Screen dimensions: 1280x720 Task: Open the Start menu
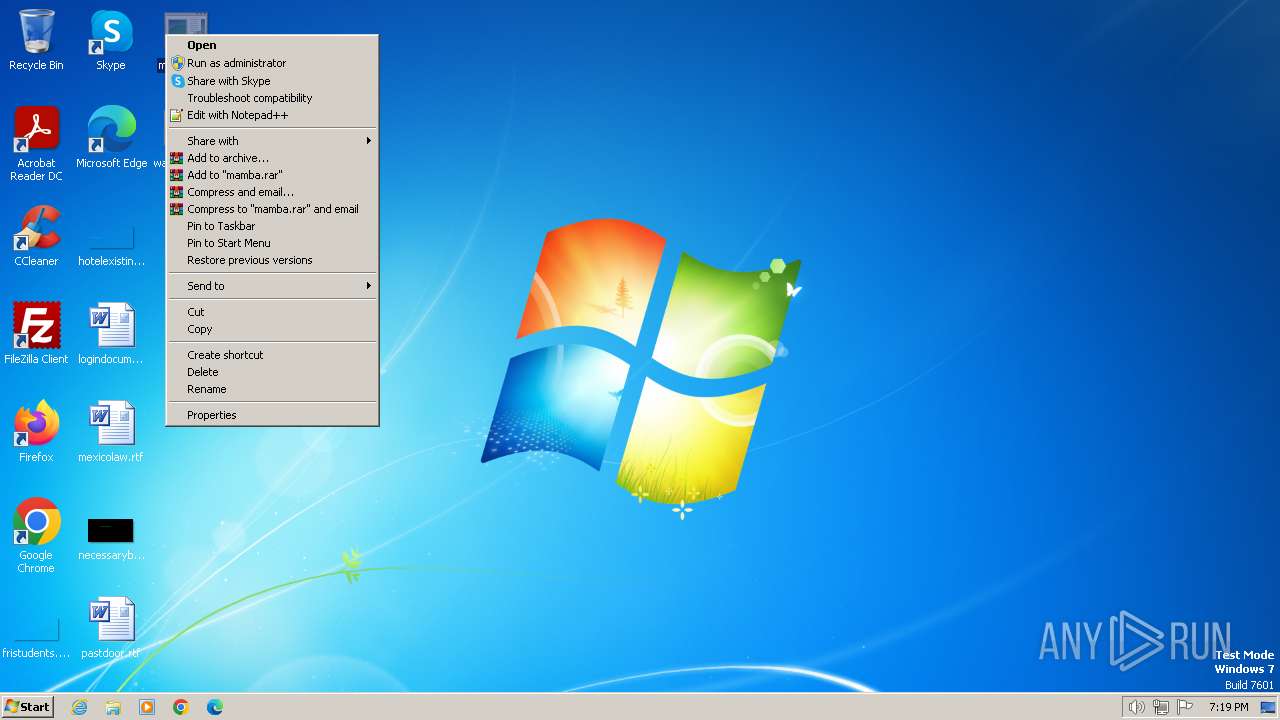tap(27, 707)
